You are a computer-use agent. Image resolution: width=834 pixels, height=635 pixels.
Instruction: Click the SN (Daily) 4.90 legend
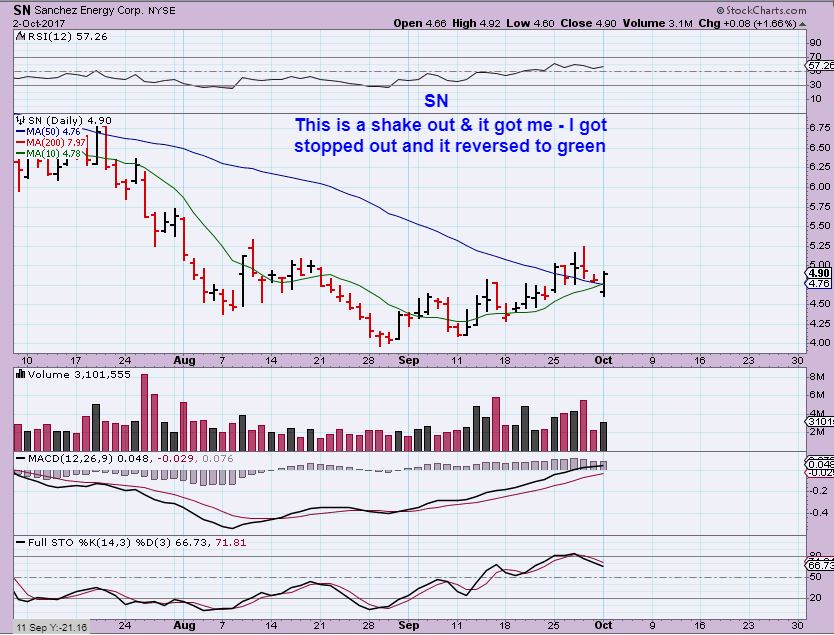pyautogui.click(x=69, y=120)
